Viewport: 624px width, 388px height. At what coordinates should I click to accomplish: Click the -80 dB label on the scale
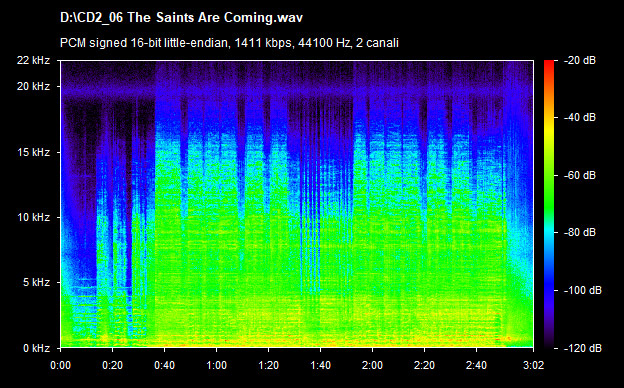580,232
